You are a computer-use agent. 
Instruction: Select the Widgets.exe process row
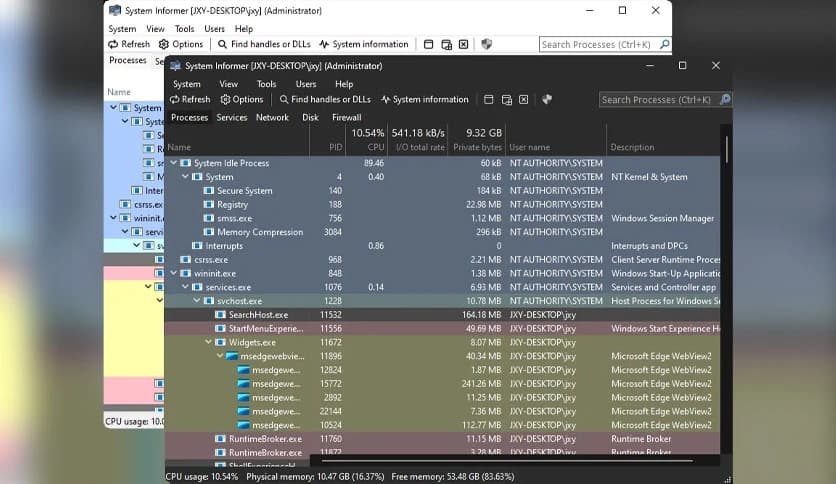[443, 342]
